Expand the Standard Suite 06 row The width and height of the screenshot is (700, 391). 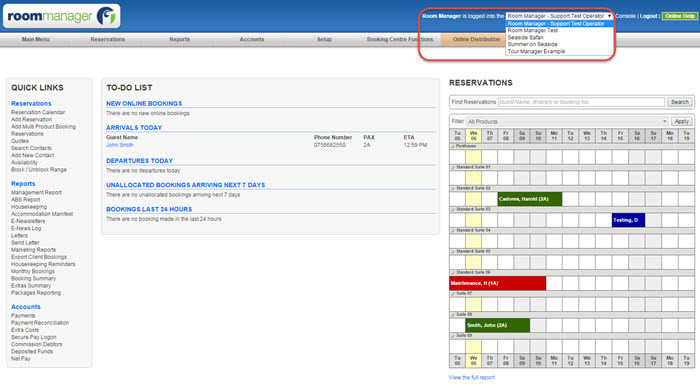[453, 272]
